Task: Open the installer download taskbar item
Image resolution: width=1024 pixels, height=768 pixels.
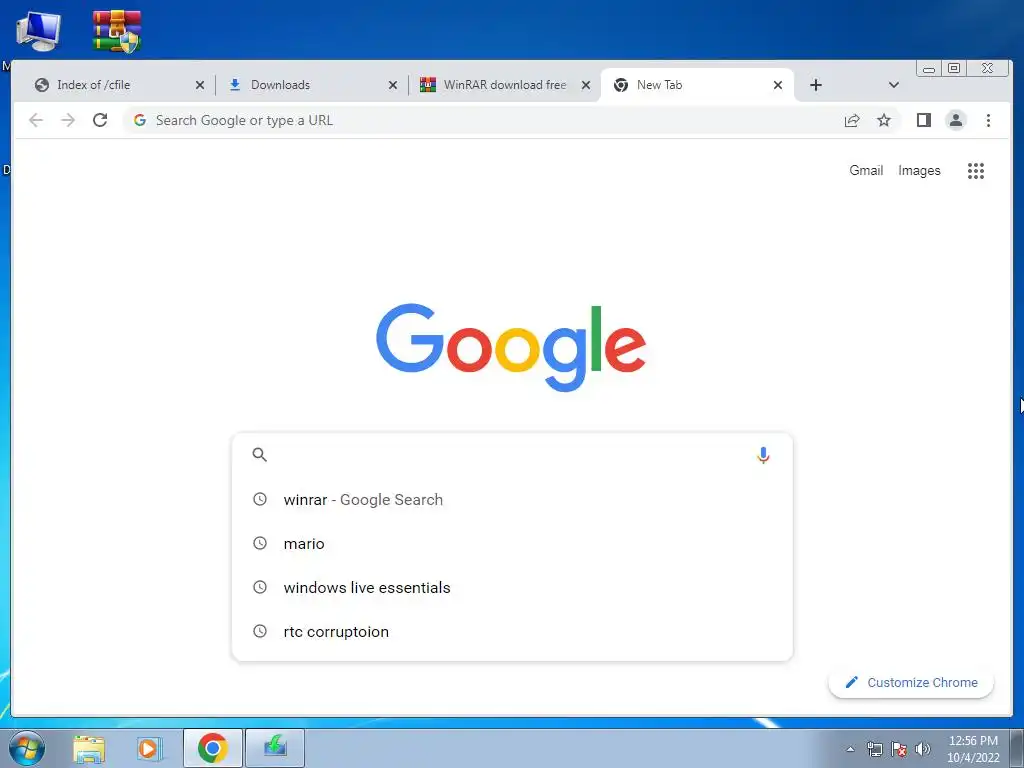Action: pyautogui.click(x=275, y=748)
